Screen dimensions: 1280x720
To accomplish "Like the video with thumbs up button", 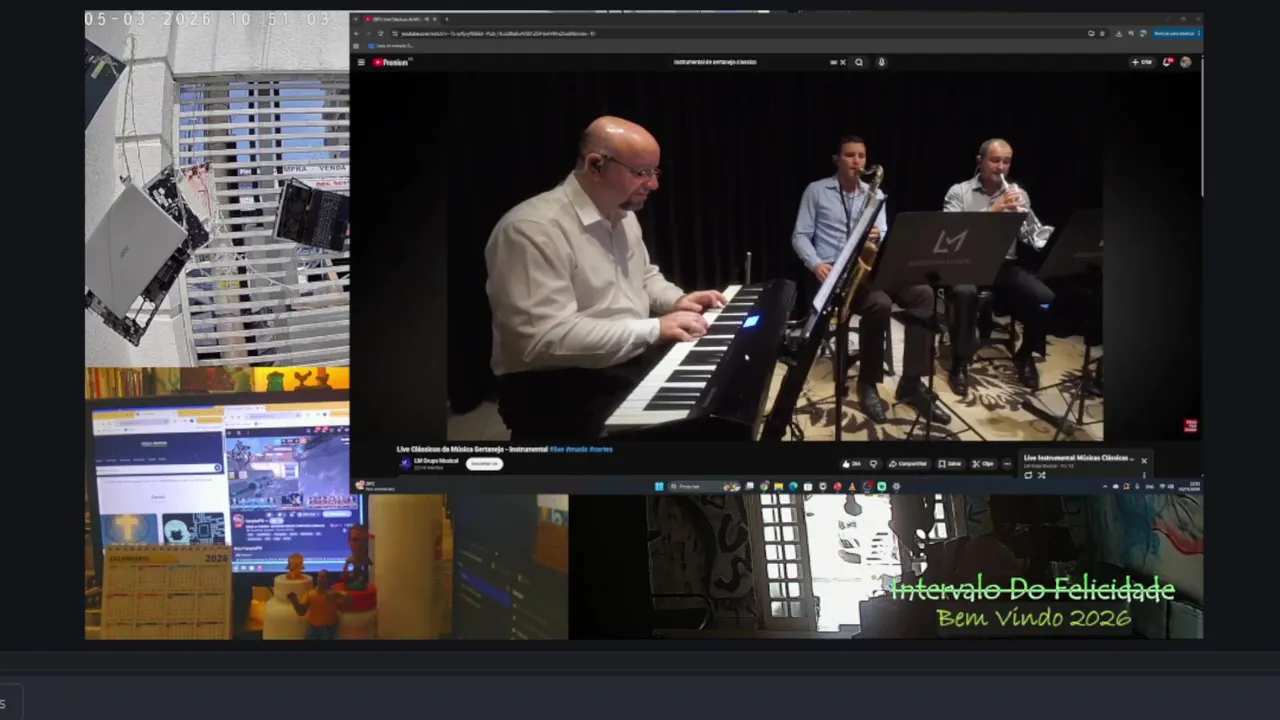I will pos(851,464).
